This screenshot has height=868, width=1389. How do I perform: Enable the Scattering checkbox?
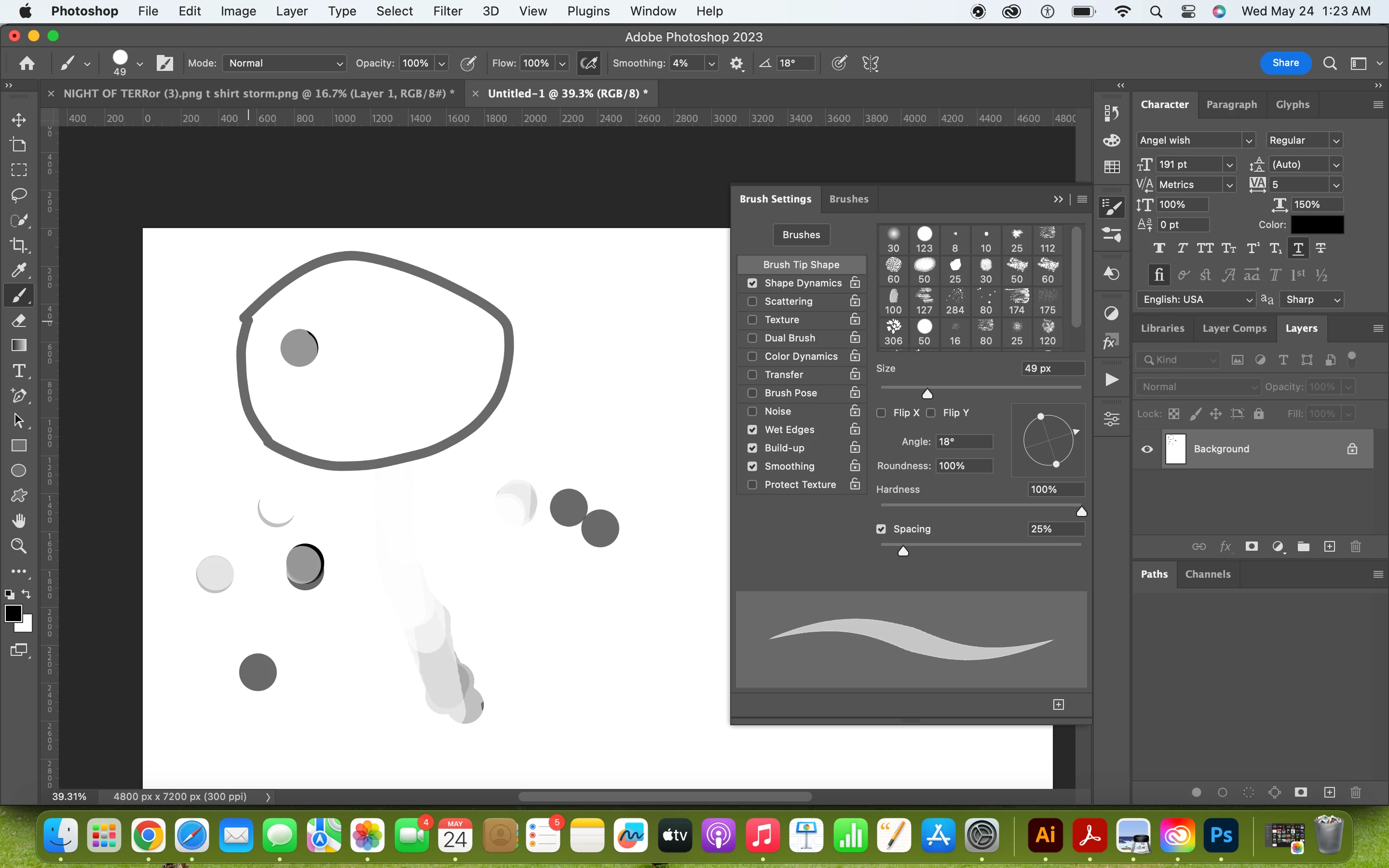752,301
